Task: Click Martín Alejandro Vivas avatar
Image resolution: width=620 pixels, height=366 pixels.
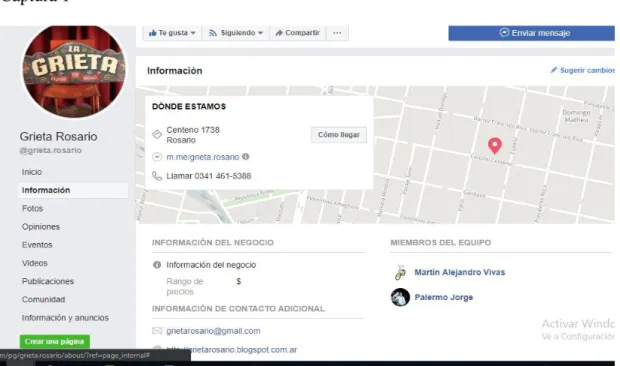Action: (400, 272)
